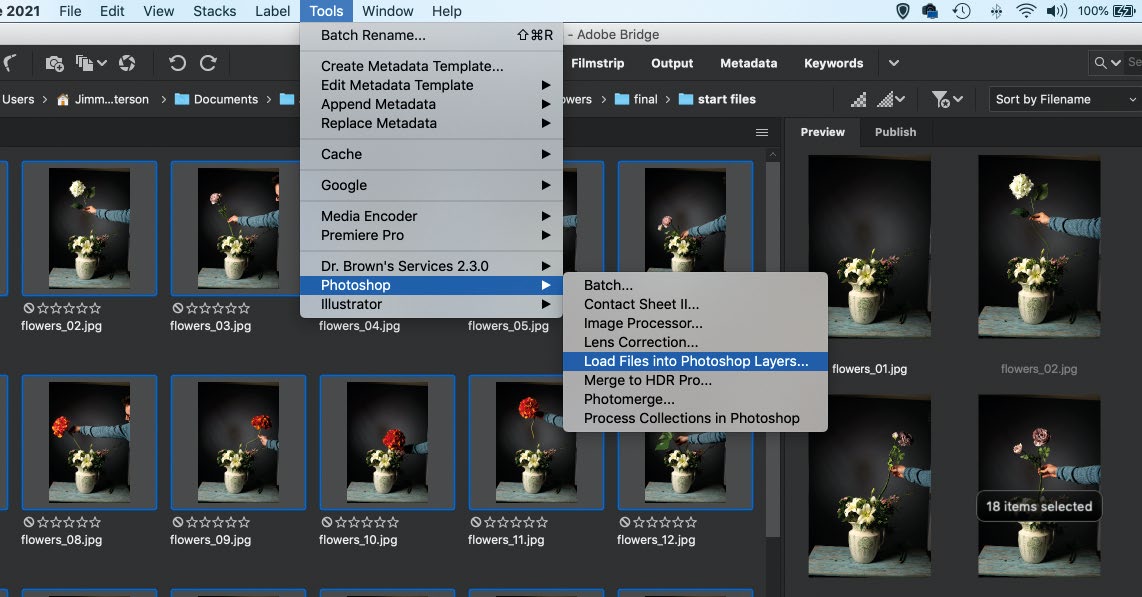Rotate 90° counterclockwise with the toolbar icon
This screenshot has width=1142, height=597.
click(177, 63)
